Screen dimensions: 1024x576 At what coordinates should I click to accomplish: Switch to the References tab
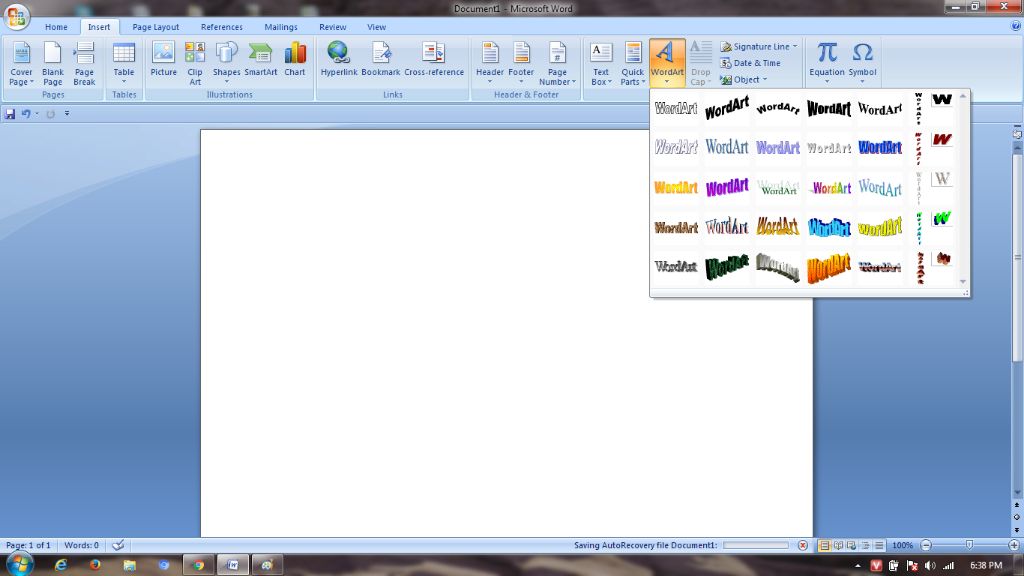coord(221,27)
